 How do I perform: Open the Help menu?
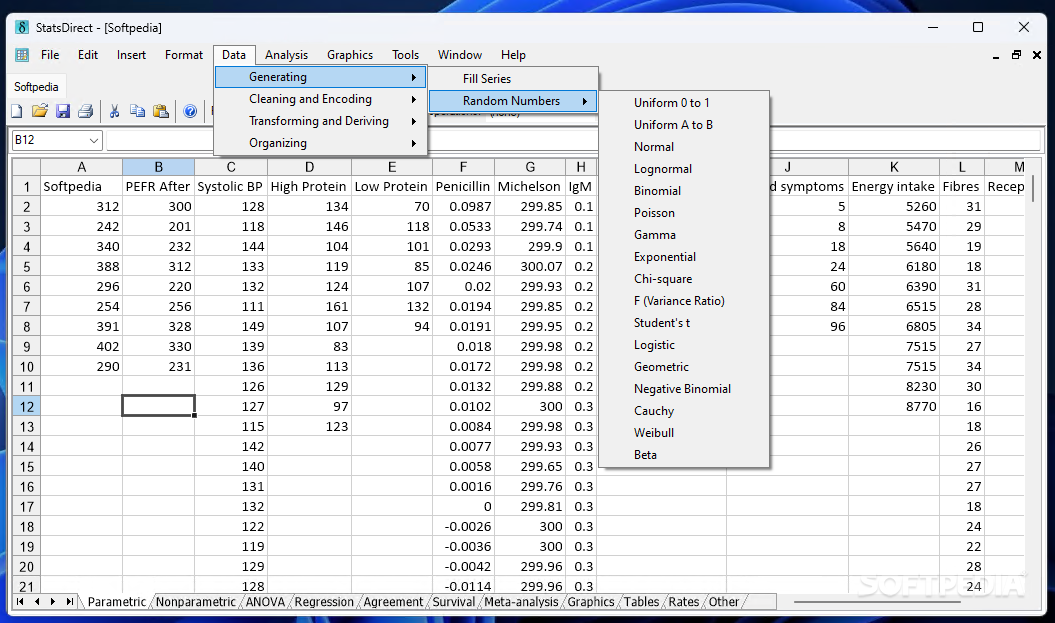[x=513, y=55]
